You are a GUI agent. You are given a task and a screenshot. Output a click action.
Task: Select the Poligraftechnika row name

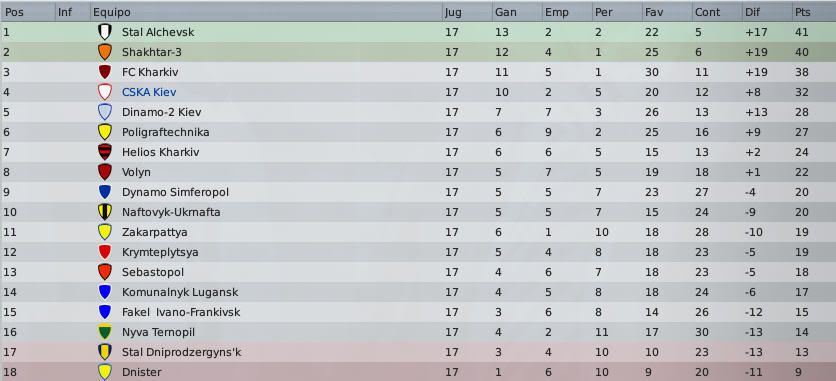pos(165,132)
